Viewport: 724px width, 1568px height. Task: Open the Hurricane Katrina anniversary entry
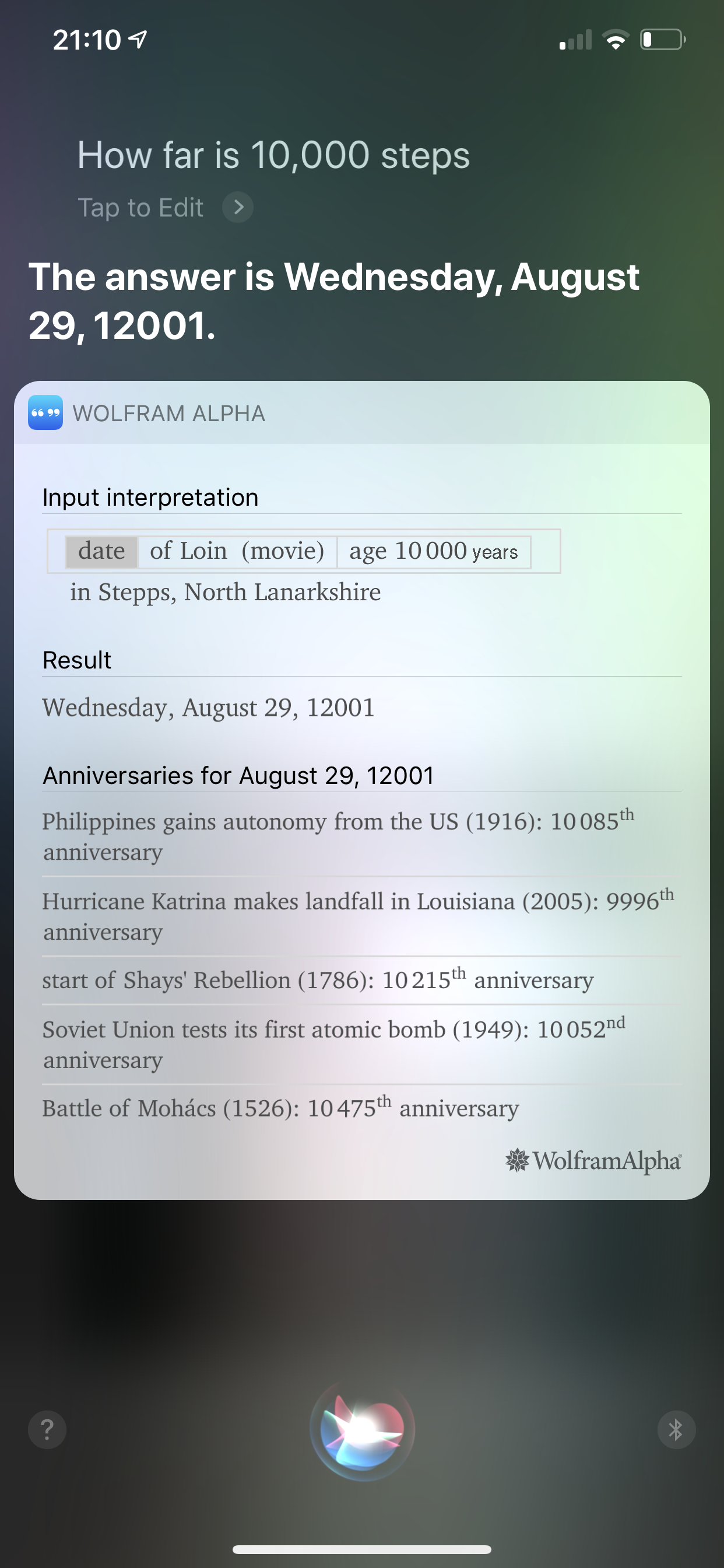tap(362, 916)
